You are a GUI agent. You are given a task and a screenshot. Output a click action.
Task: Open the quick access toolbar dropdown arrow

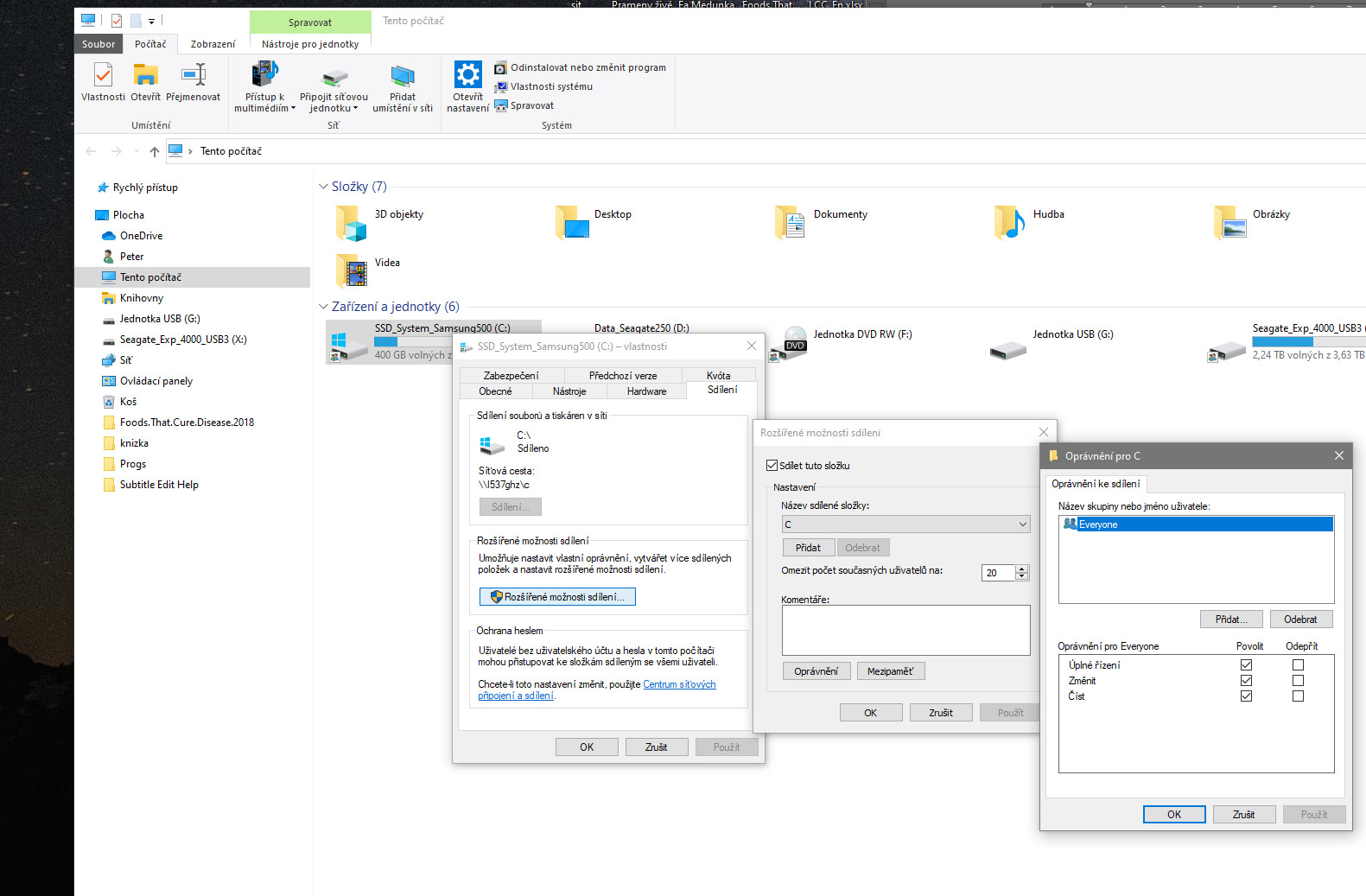[151, 21]
